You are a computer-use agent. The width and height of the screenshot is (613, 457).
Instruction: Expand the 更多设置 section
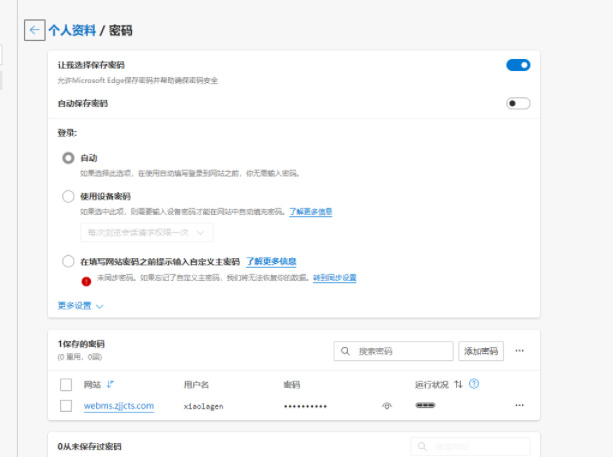coord(80,306)
